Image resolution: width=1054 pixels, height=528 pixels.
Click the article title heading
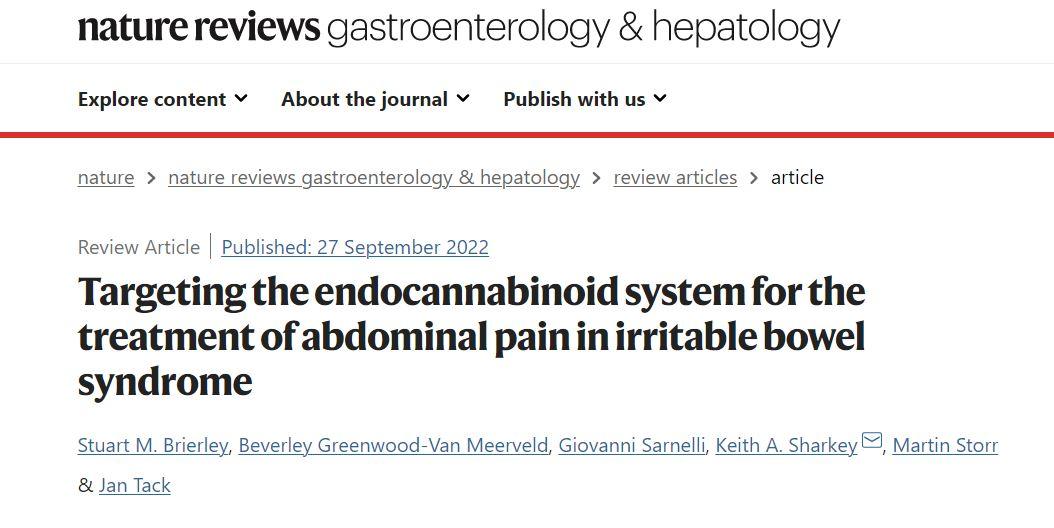pyautogui.click(x=471, y=336)
